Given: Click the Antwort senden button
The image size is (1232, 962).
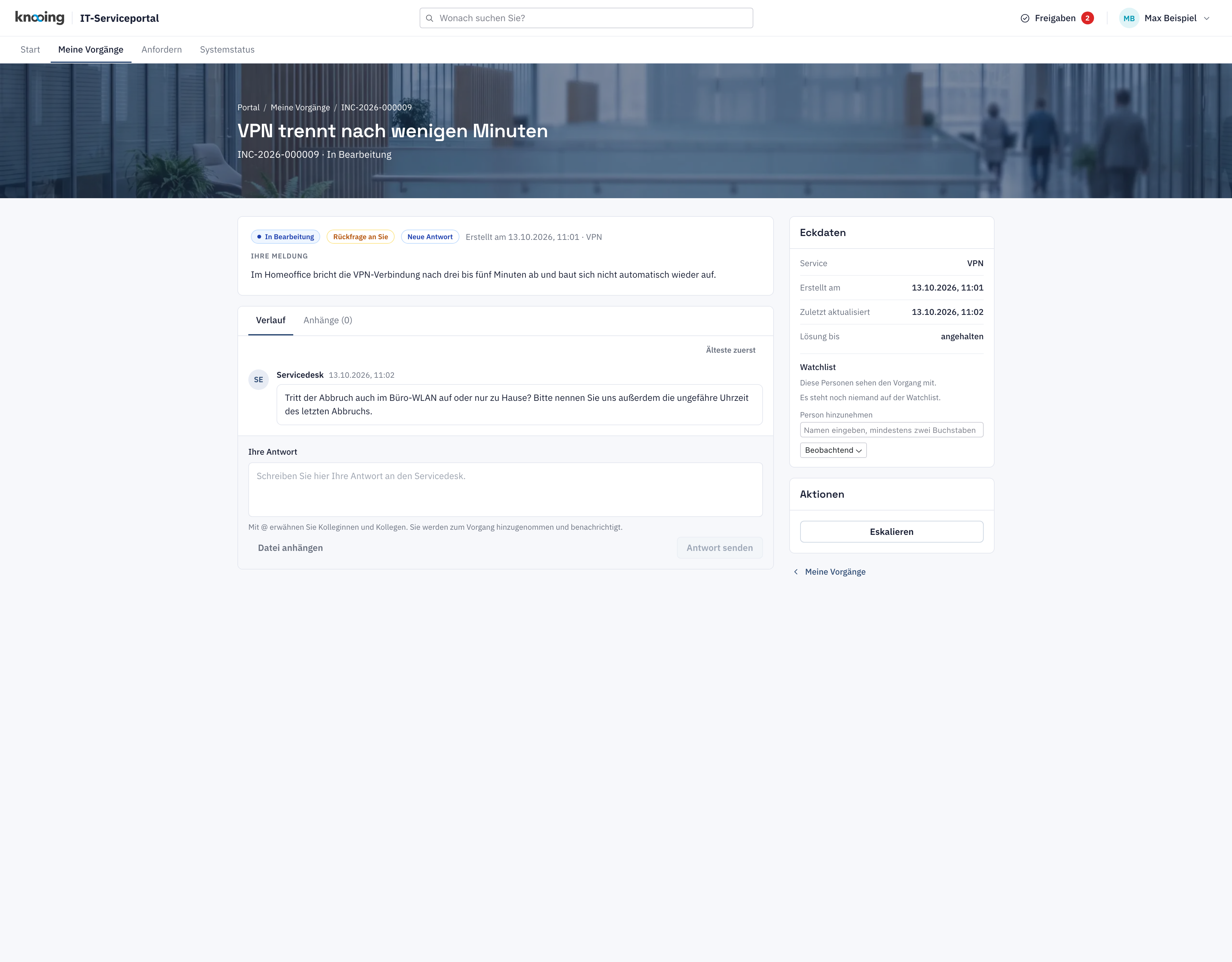Looking at the screenshot, I should [x=719, y=548].
